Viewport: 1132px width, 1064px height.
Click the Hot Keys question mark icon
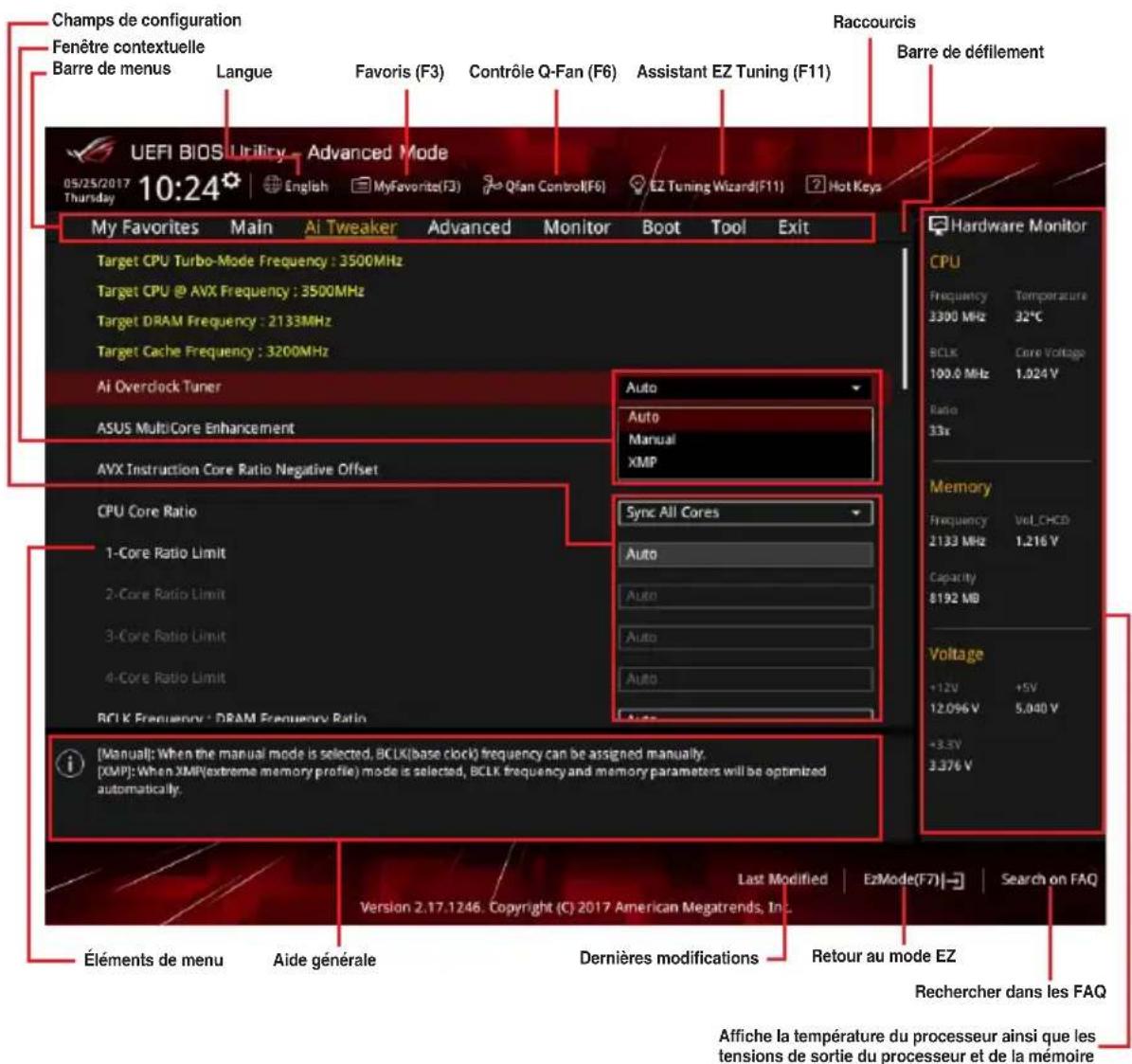pos(815,185)
